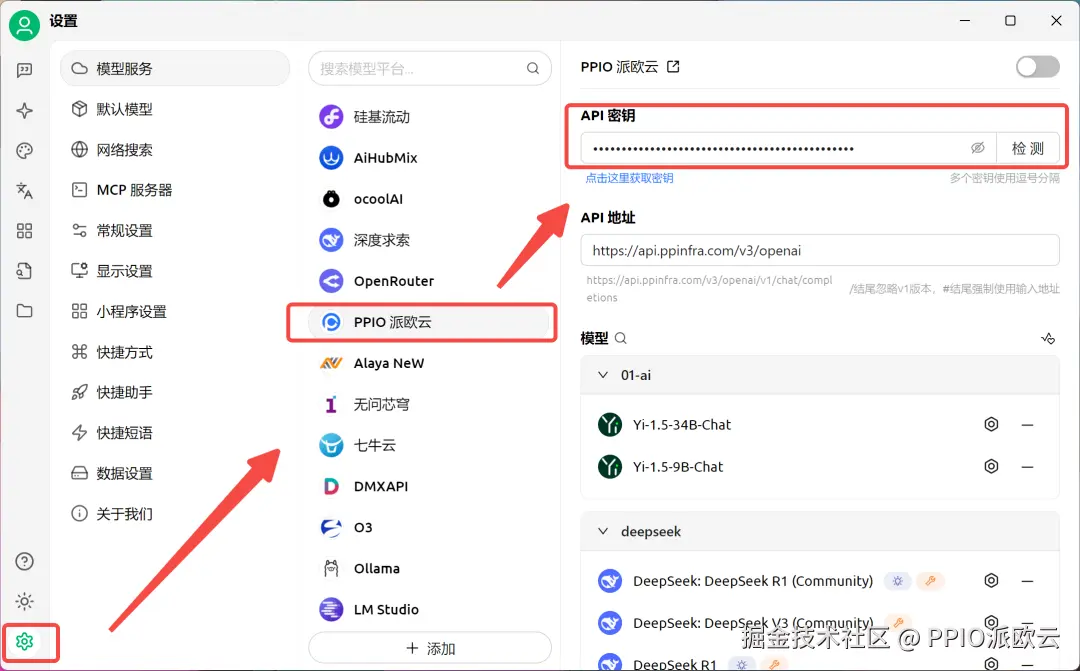
Task: Remove Yi-1.5-34B-Chat model with minus icon
Action: click(1028, 425)
